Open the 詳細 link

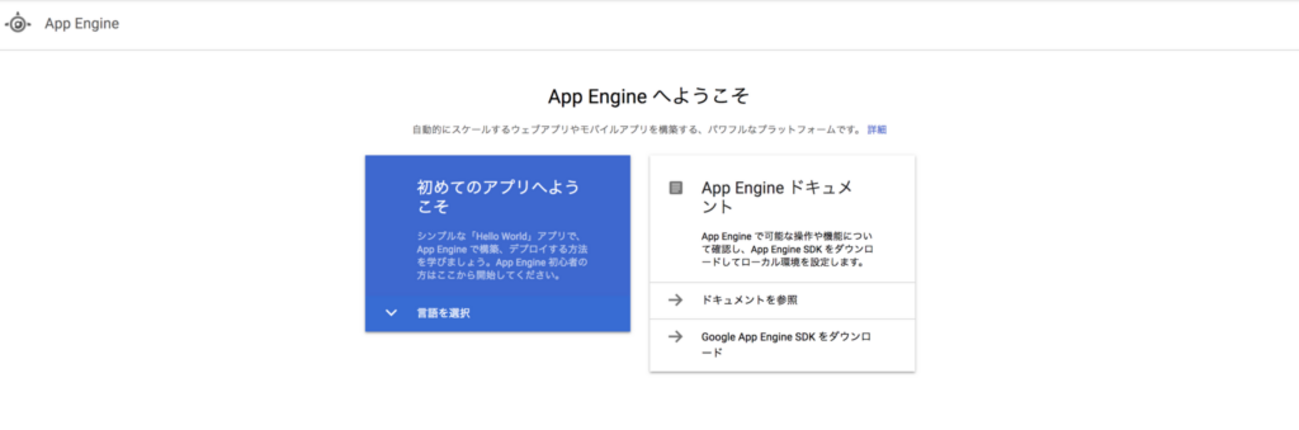pos(876,129)
